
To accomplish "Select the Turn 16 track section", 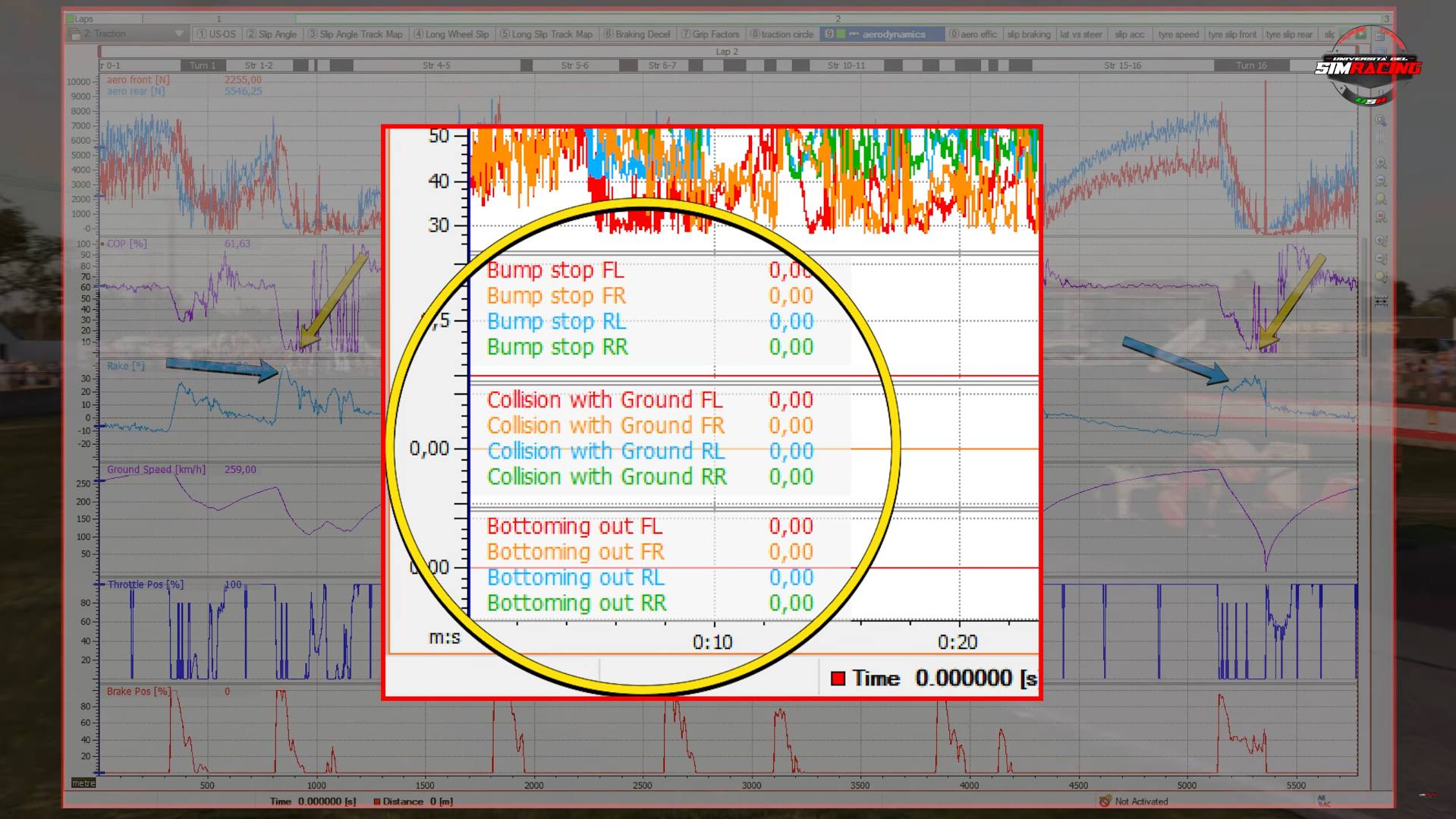I will coord(1251,66).
